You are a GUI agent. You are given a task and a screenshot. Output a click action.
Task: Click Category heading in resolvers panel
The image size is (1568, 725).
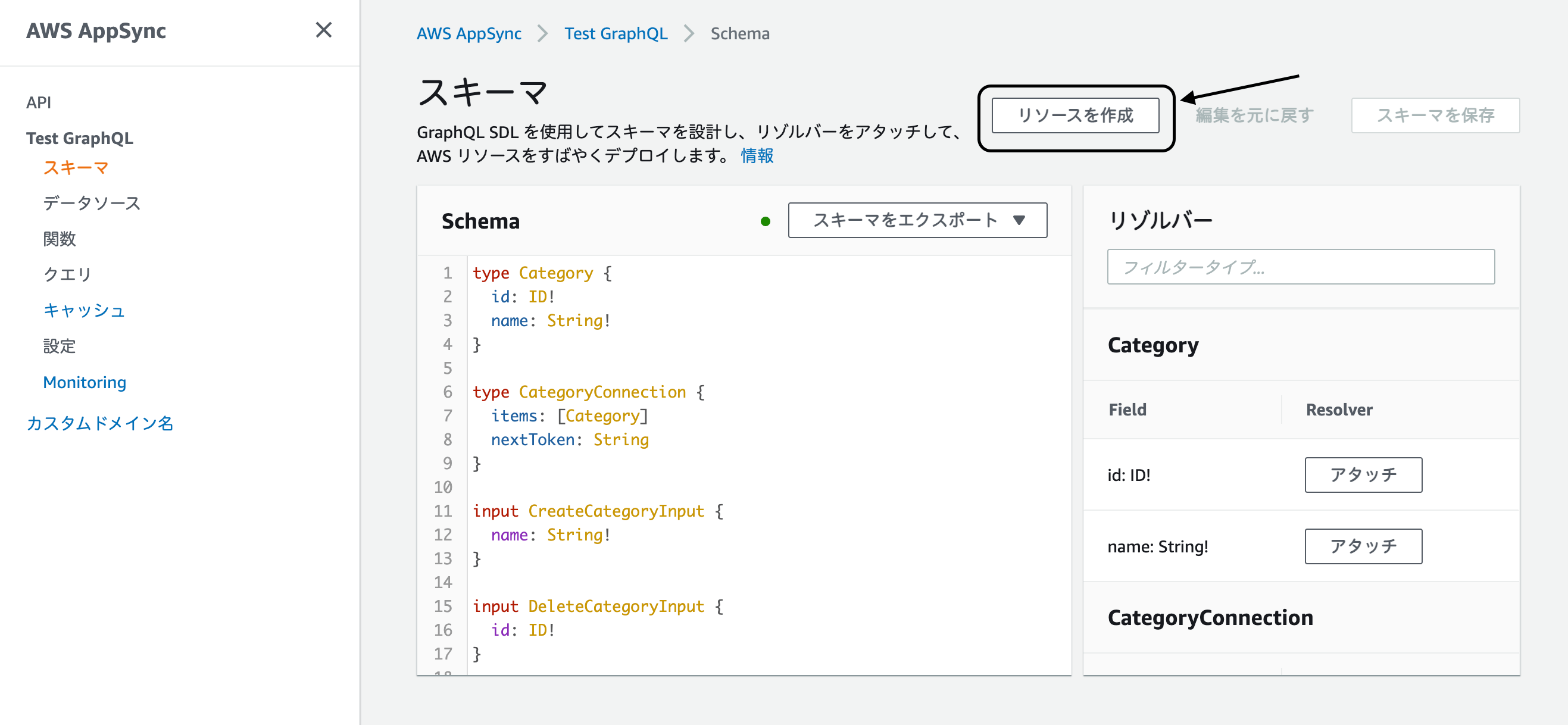coord(1153,345)
